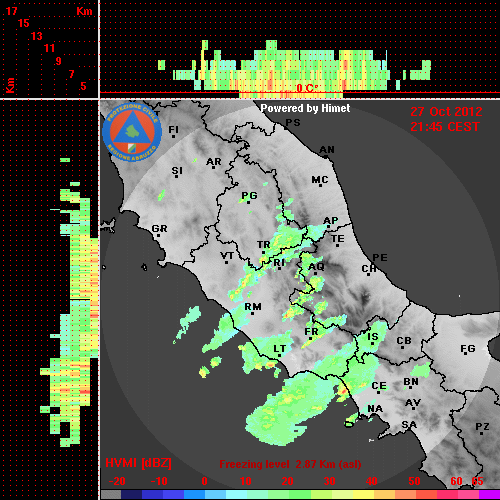Click the 0 C freezing line marker
This screenshot has height=500, width=500.
[307, 88]
